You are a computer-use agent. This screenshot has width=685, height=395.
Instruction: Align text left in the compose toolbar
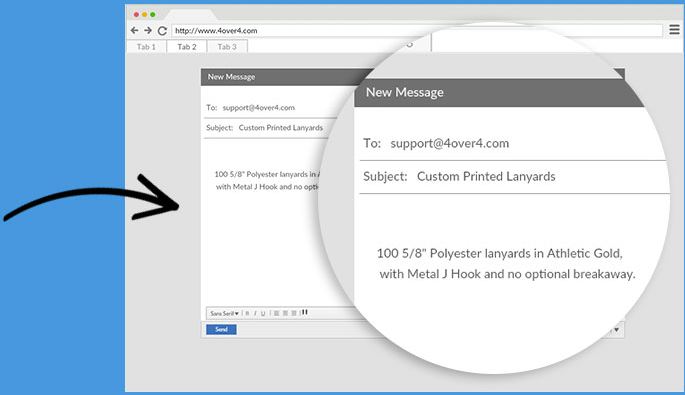(277, 313)
